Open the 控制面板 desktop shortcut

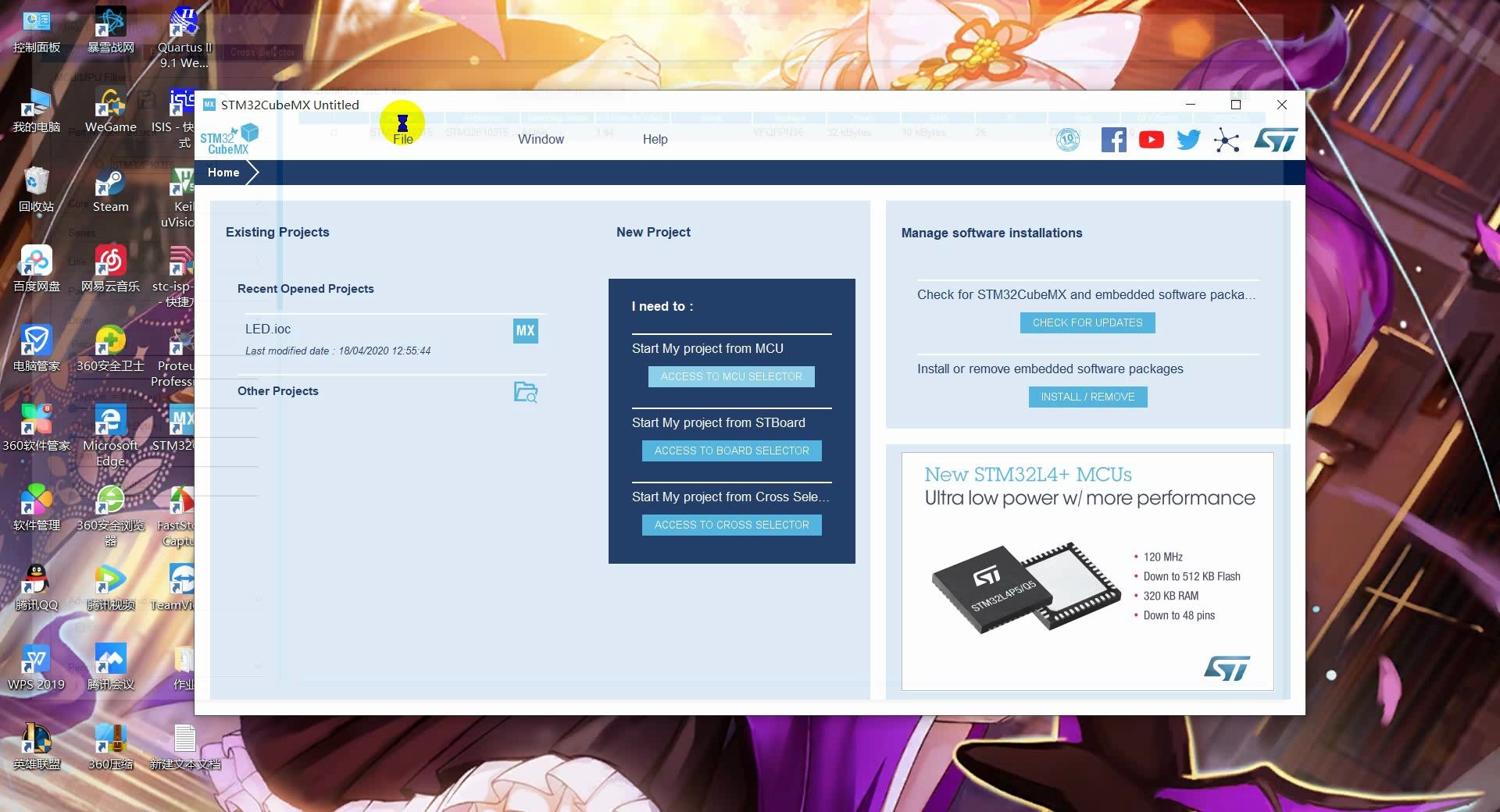click(36, 31)
